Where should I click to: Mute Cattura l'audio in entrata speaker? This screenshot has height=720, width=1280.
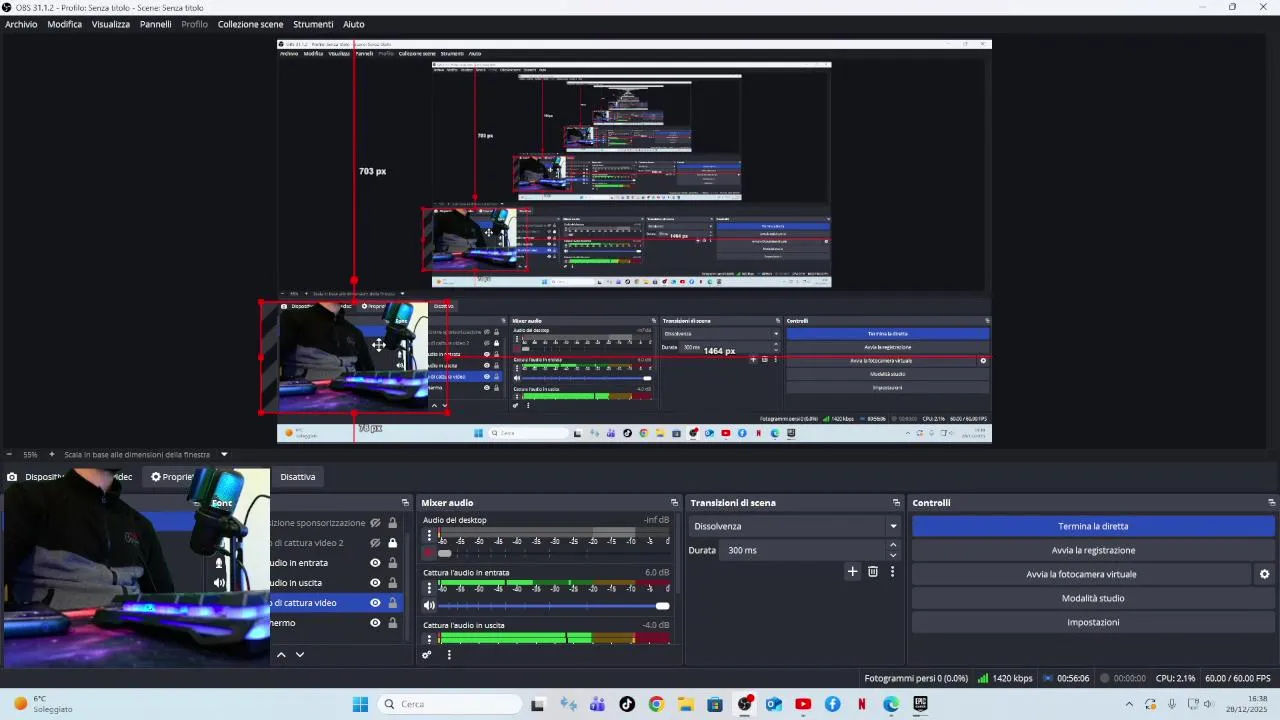(x=429, y=605)
